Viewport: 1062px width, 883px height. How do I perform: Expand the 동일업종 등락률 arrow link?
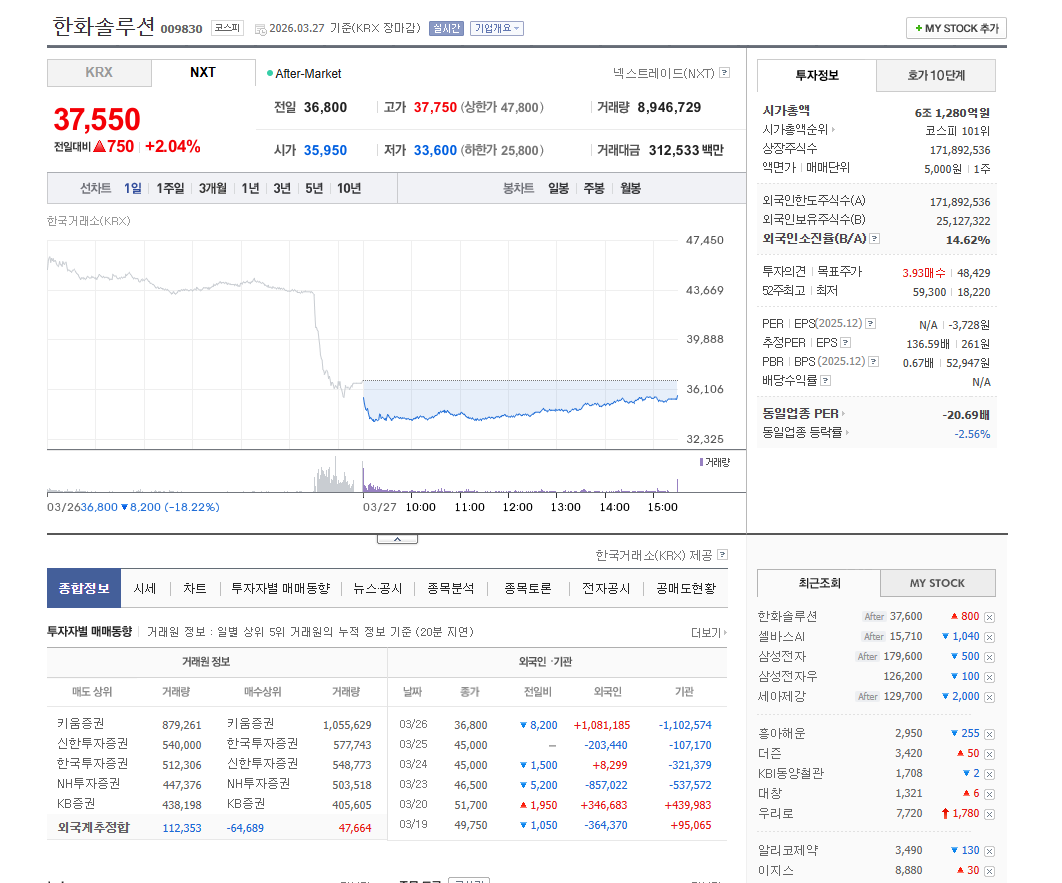coord(847,432)
